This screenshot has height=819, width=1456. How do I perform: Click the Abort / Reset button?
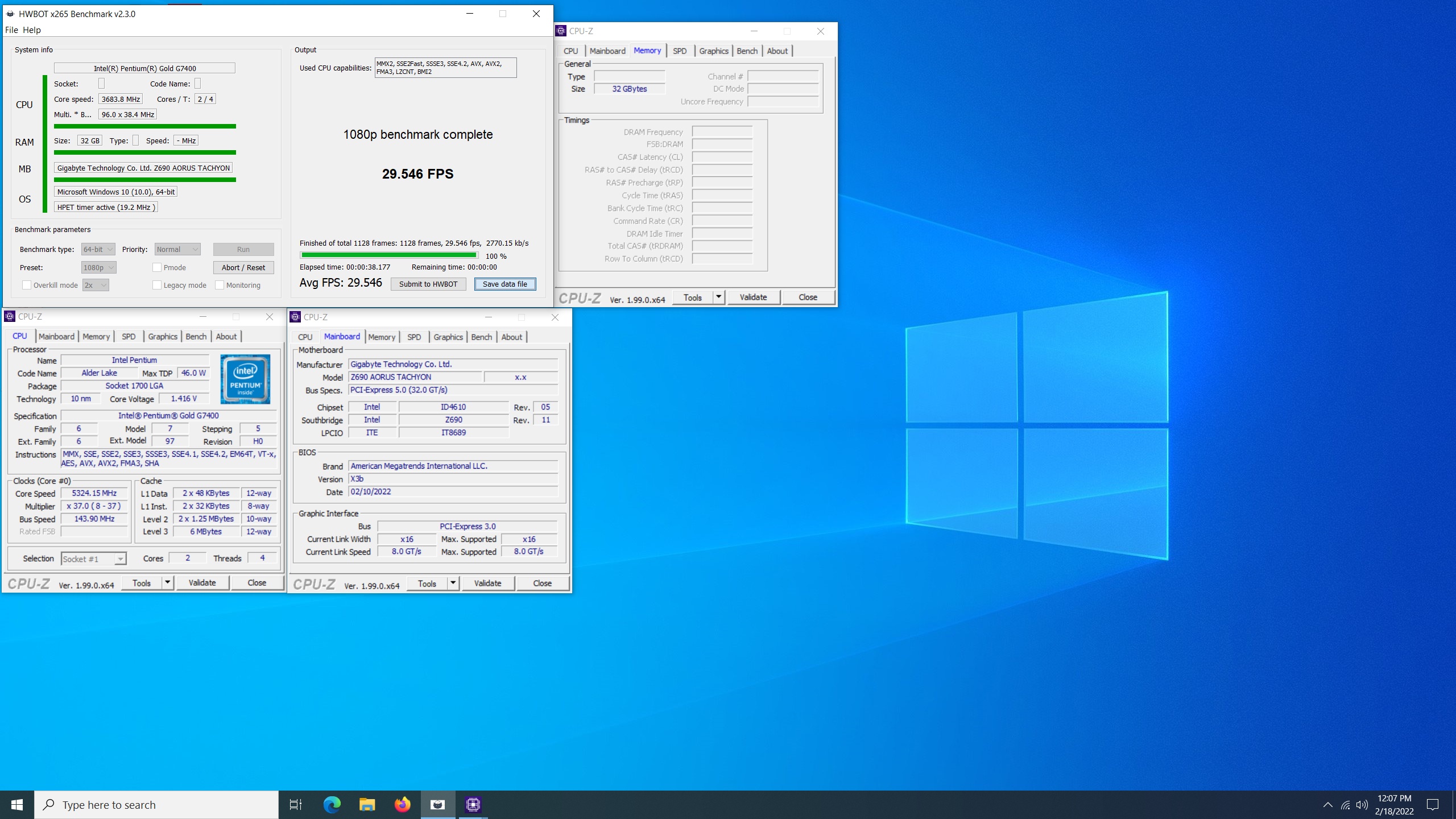coord(243,267)
